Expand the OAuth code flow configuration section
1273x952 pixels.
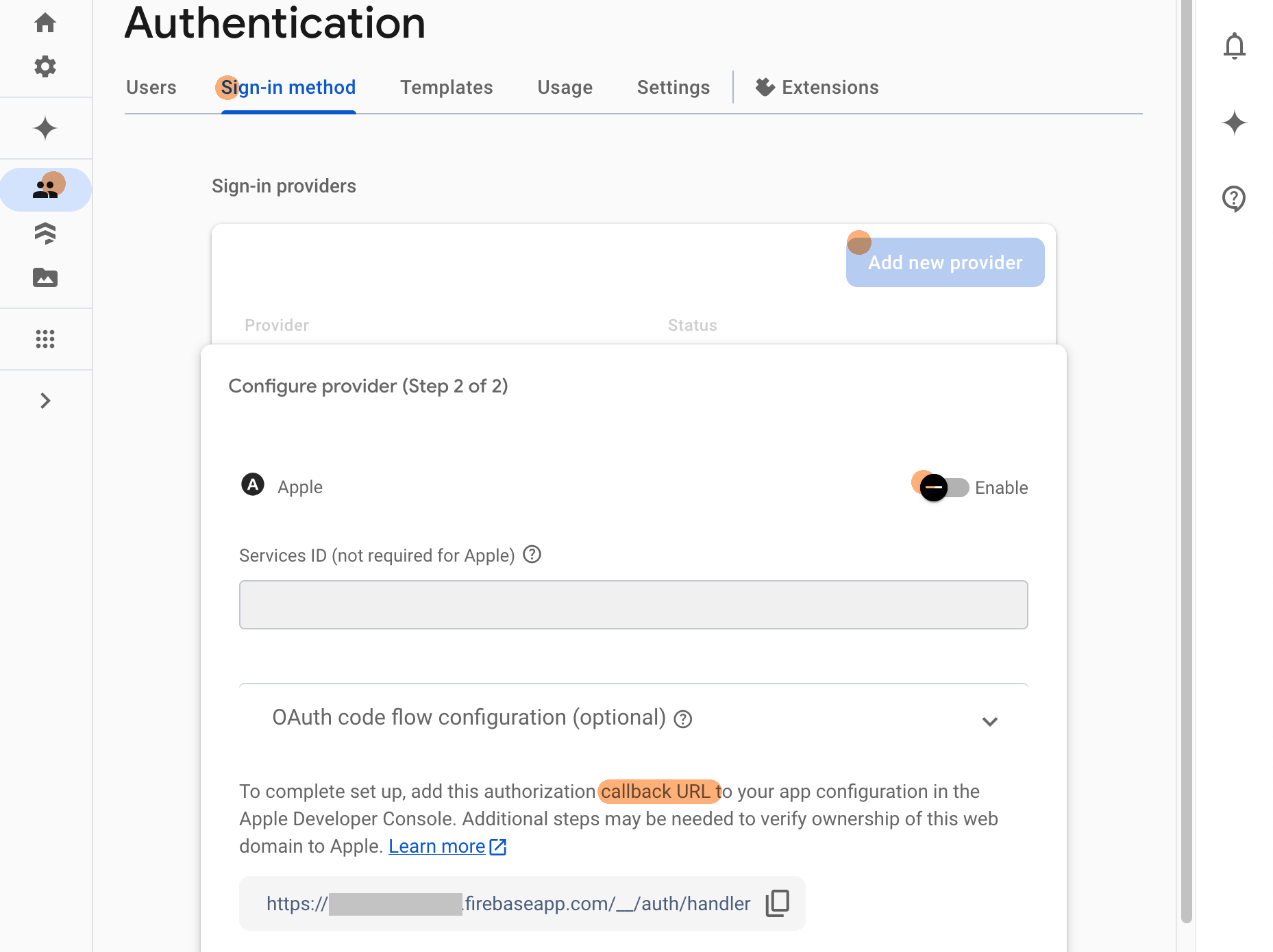(x=989, y=721)
